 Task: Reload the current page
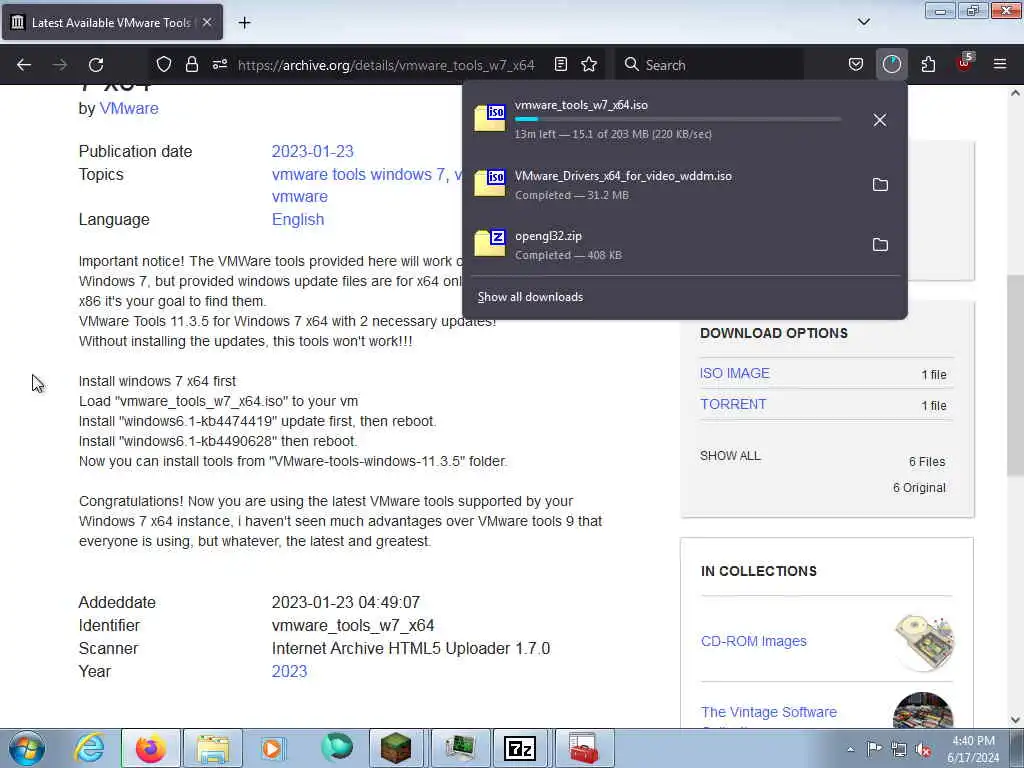coord(96,65)
